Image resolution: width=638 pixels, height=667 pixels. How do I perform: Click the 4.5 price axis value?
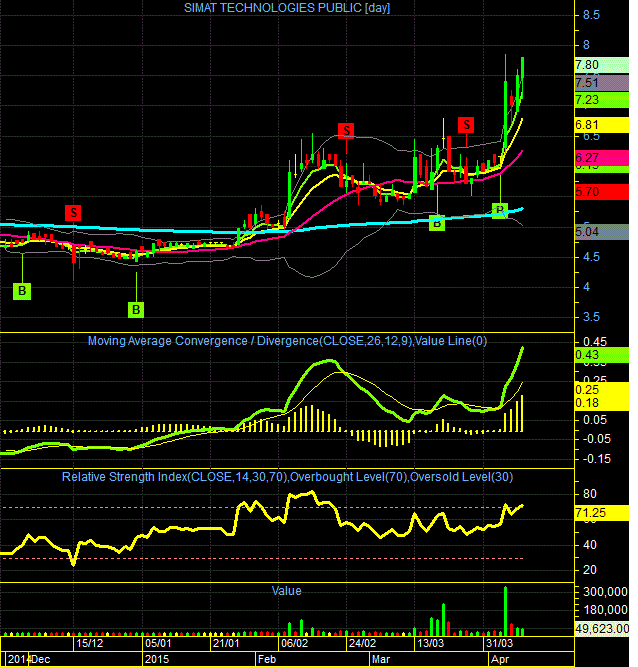[x=591, y=257]
